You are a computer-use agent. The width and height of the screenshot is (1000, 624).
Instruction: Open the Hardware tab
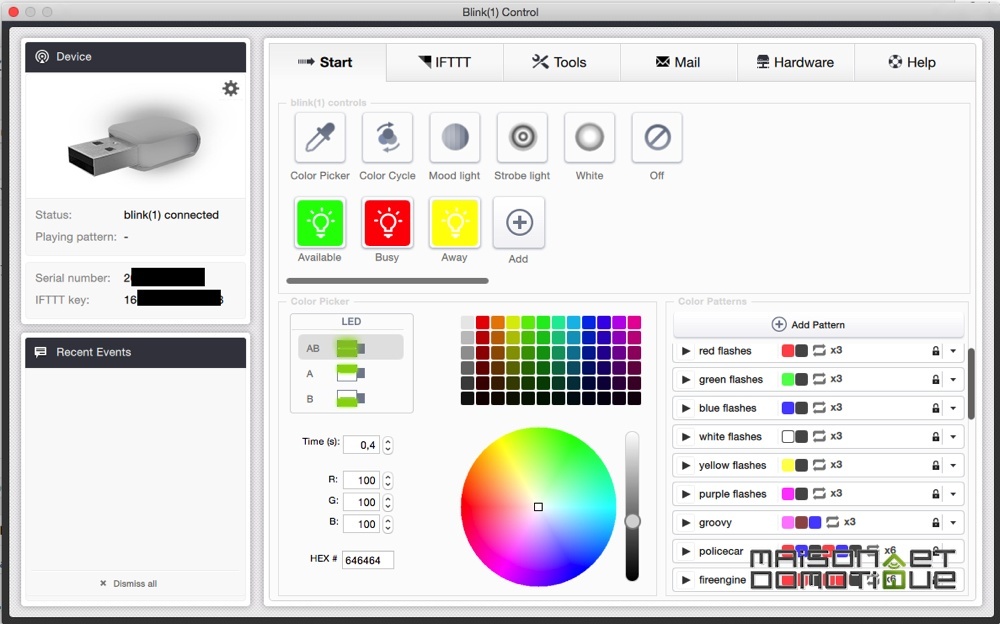click(795, 63)
